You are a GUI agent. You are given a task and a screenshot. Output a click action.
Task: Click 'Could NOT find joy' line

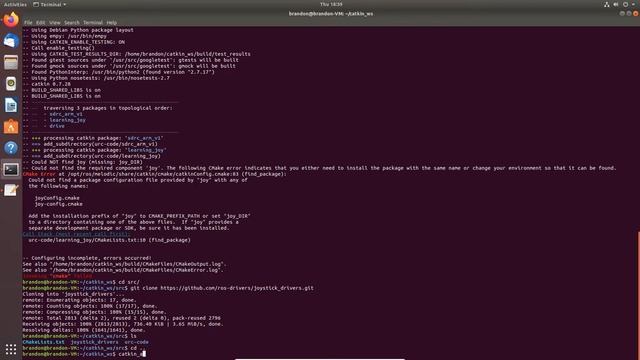point(83,162)
